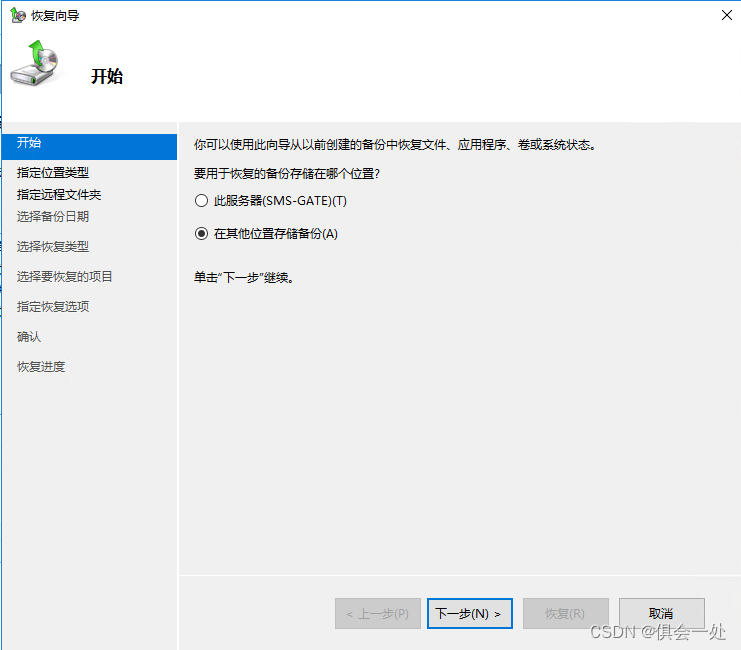Click the backup drive disc icon
The height and width of the screenshot is (650, 741).
click(35, 63)
